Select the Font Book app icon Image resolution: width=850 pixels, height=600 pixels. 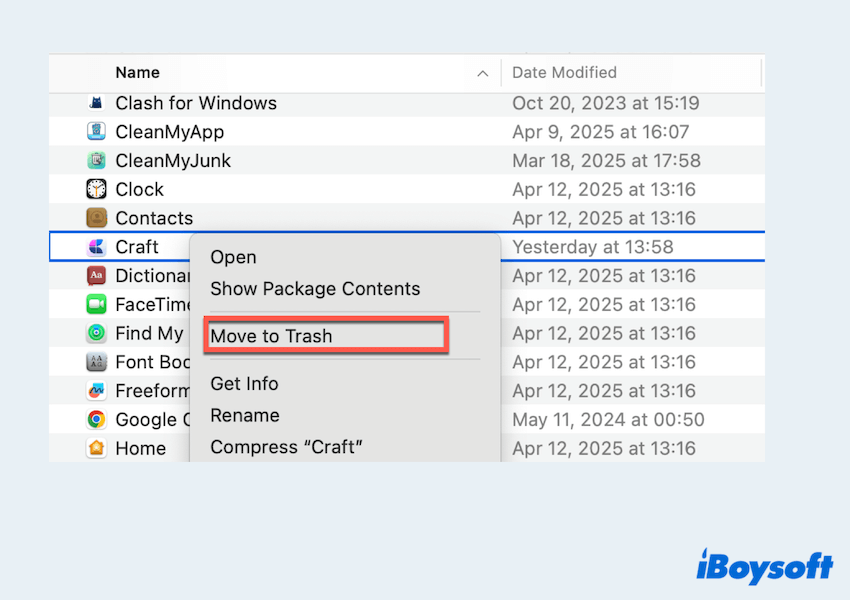click(x=96, y=362)
